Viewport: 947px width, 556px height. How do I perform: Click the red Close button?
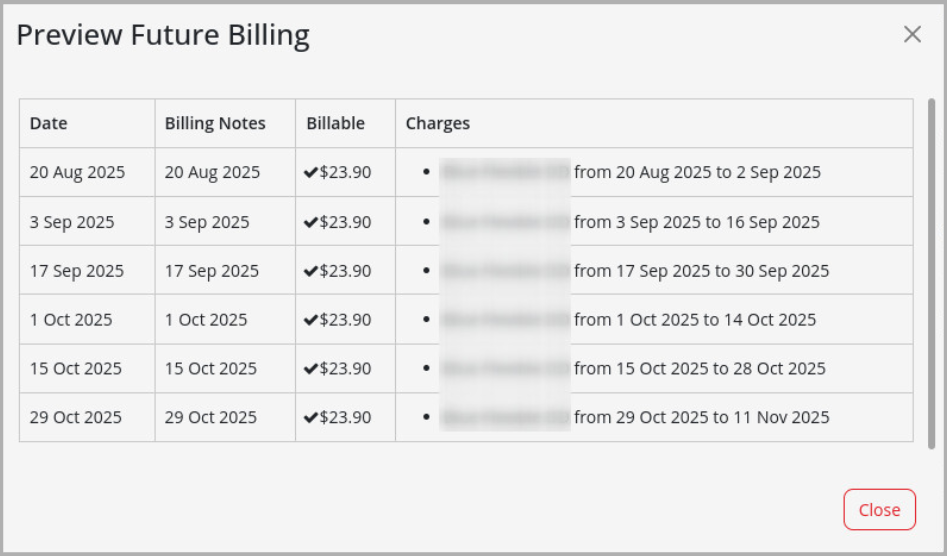point(879,510)
